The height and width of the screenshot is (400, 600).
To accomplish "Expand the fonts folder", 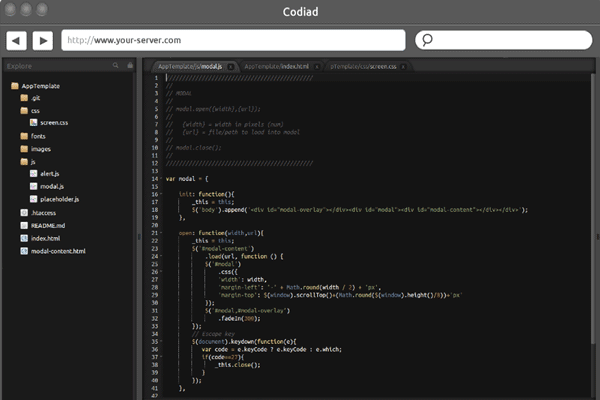I will (x=37, y=136).
